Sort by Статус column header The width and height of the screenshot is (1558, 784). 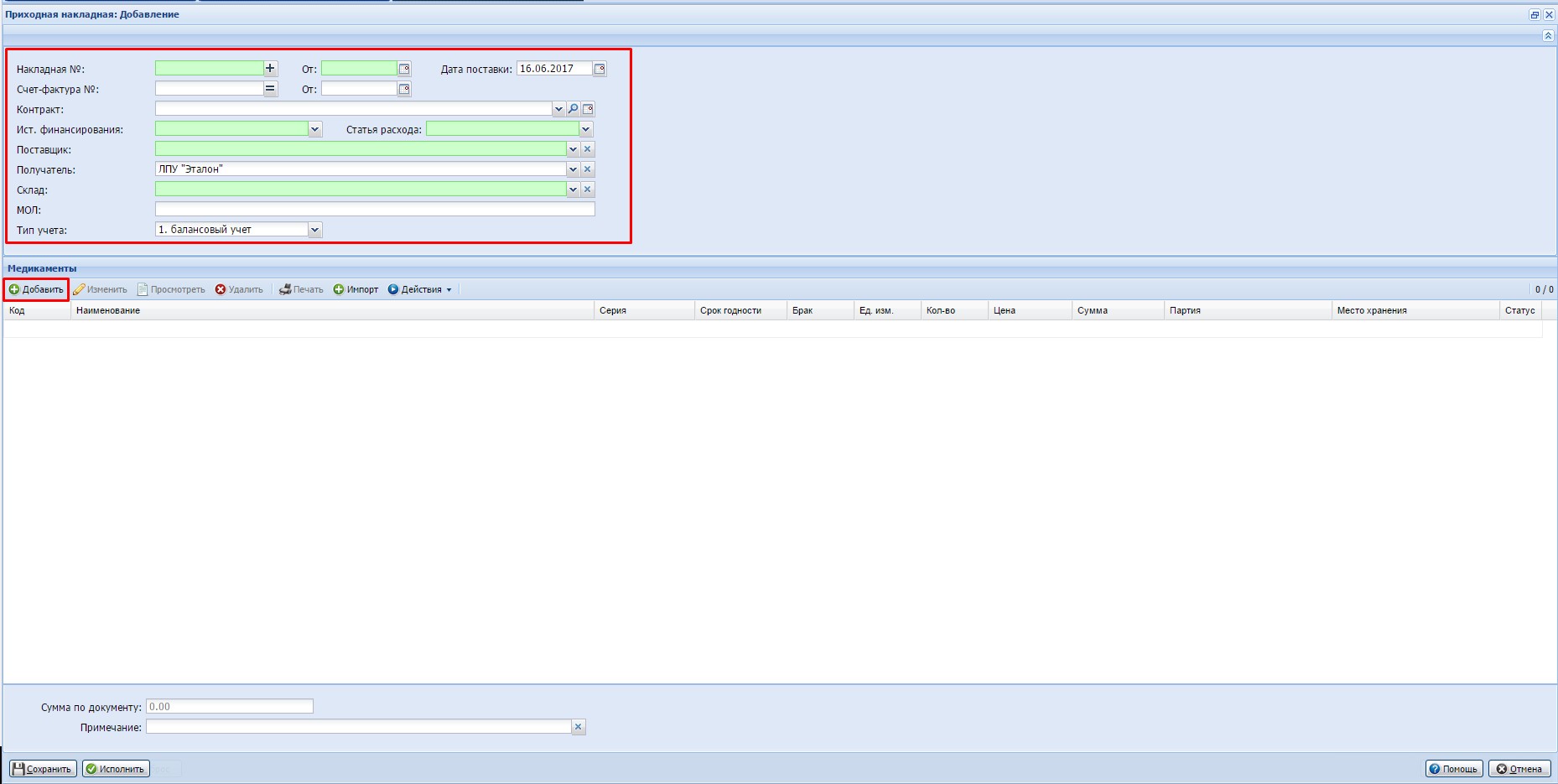pos(1520,310)
